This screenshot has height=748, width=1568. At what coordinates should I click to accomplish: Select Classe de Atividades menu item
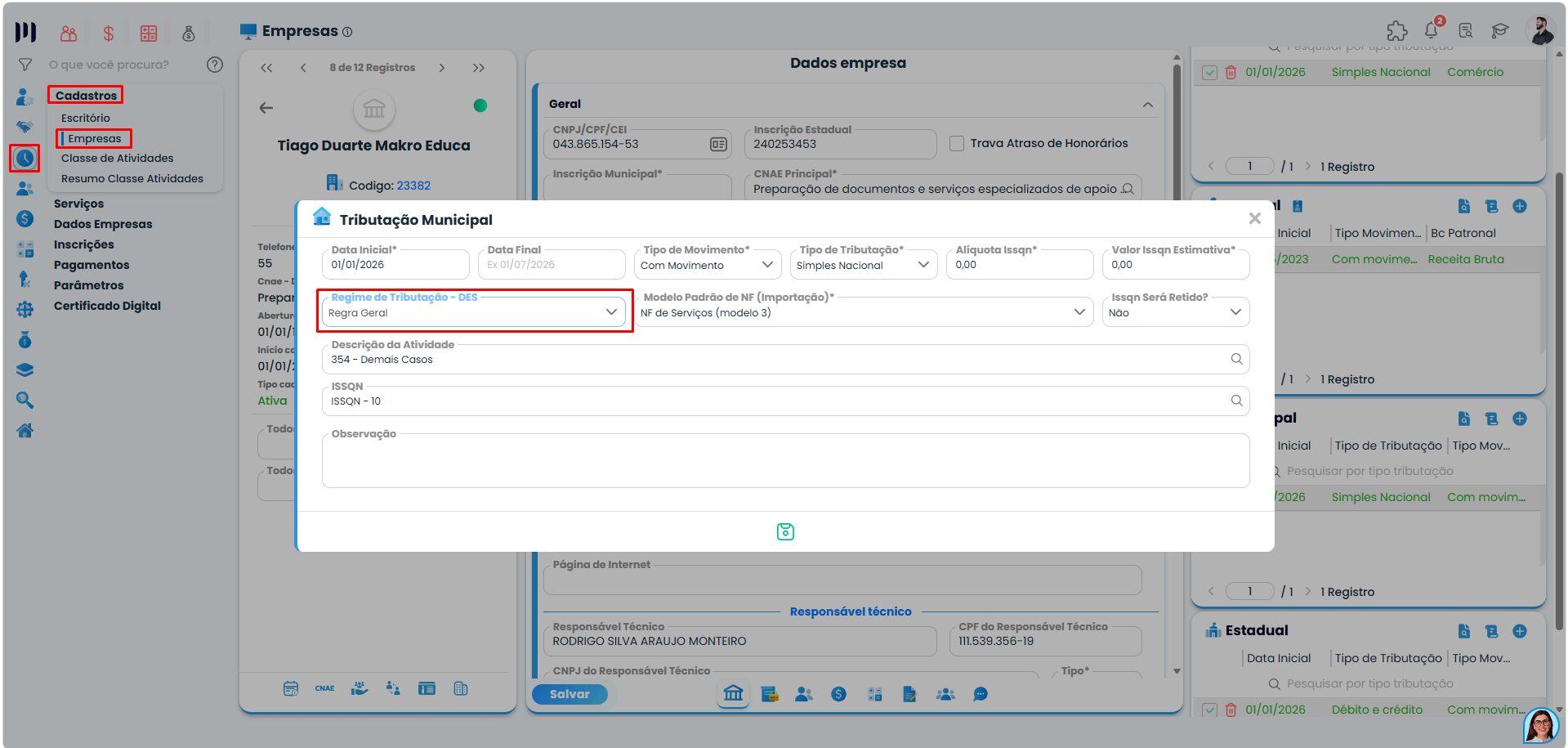click(x=117, y=158)
